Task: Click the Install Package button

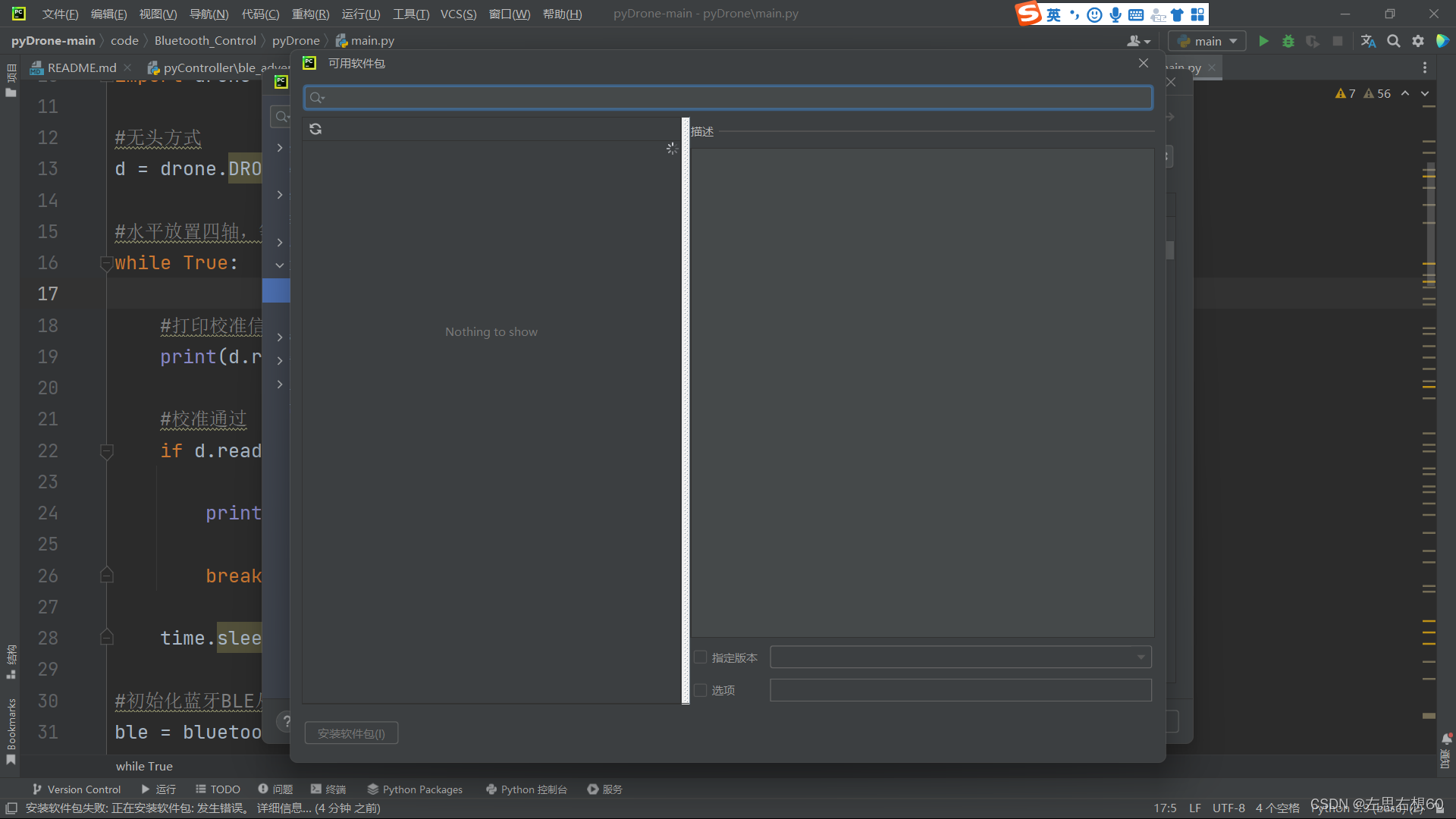Action: point(351,733)
